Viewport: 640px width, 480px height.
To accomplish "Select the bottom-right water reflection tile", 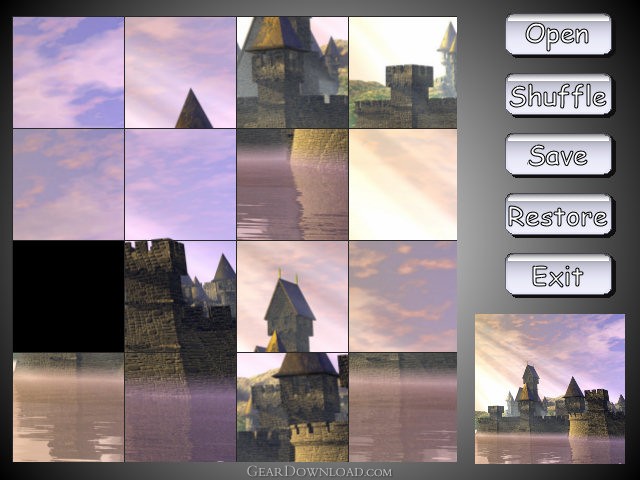I will point(403,407).
